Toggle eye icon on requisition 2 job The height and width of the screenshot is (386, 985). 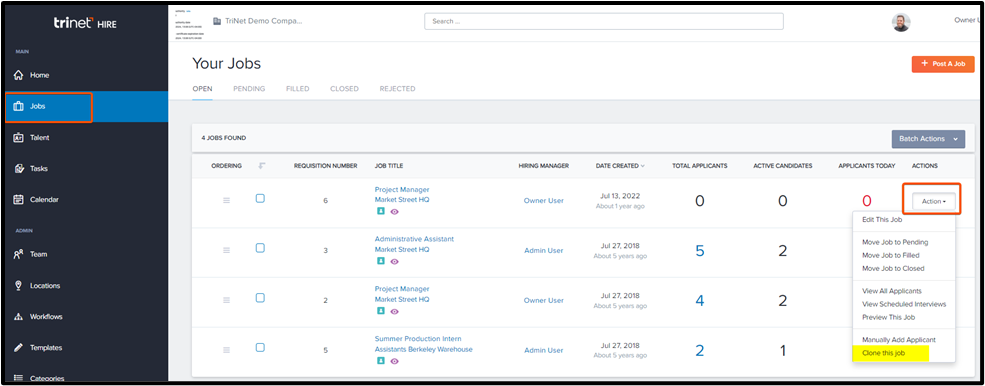click(x=395, y=311)
